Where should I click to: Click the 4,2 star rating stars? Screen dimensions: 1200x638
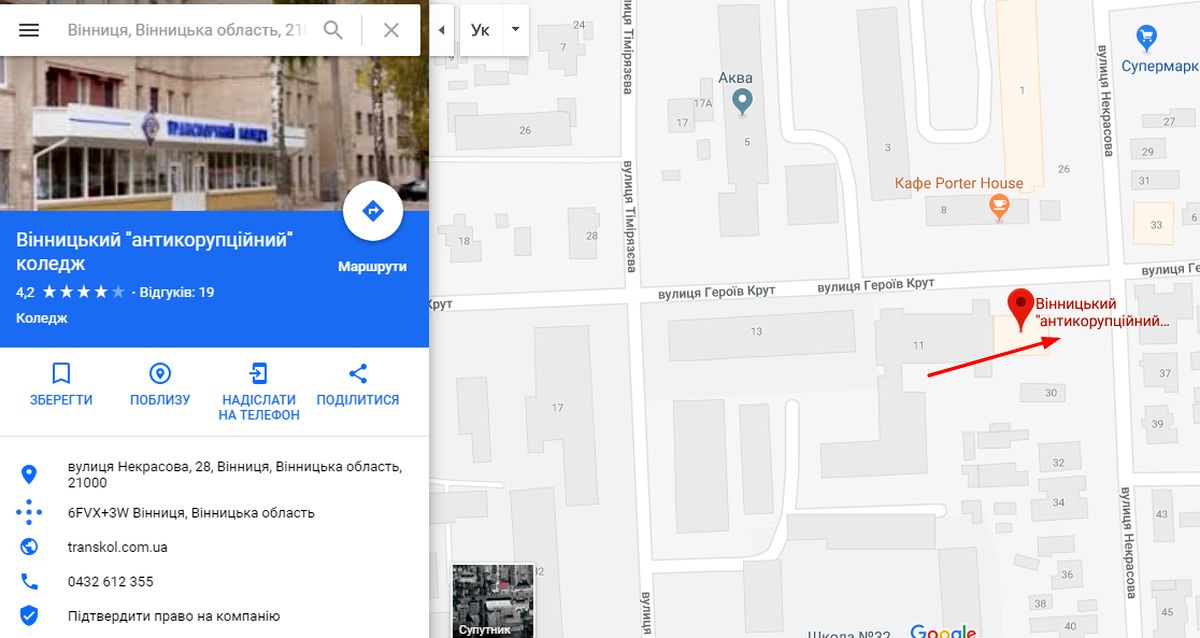84,293
